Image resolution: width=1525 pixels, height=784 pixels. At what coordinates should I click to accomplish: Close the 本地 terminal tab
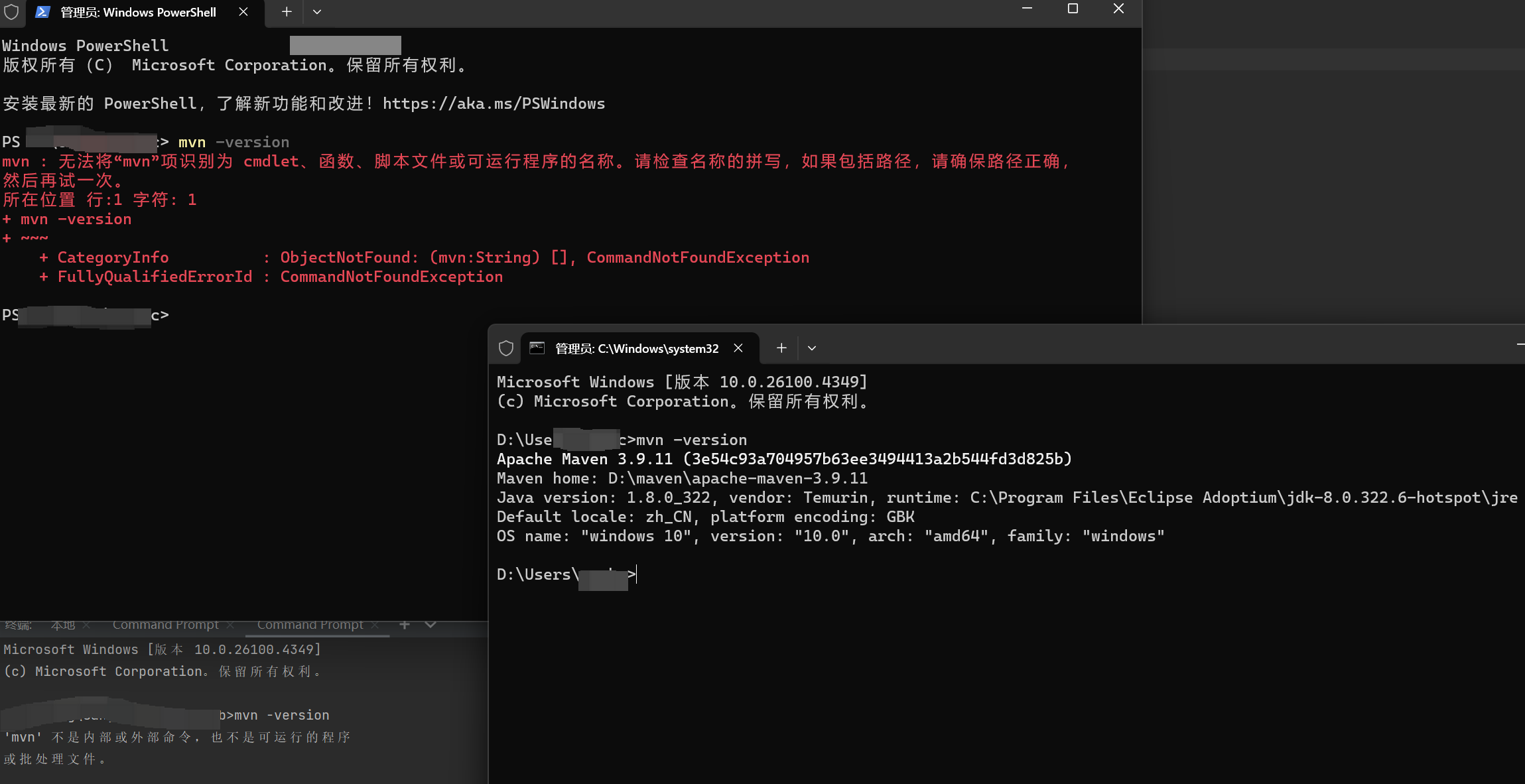[86, 625]
